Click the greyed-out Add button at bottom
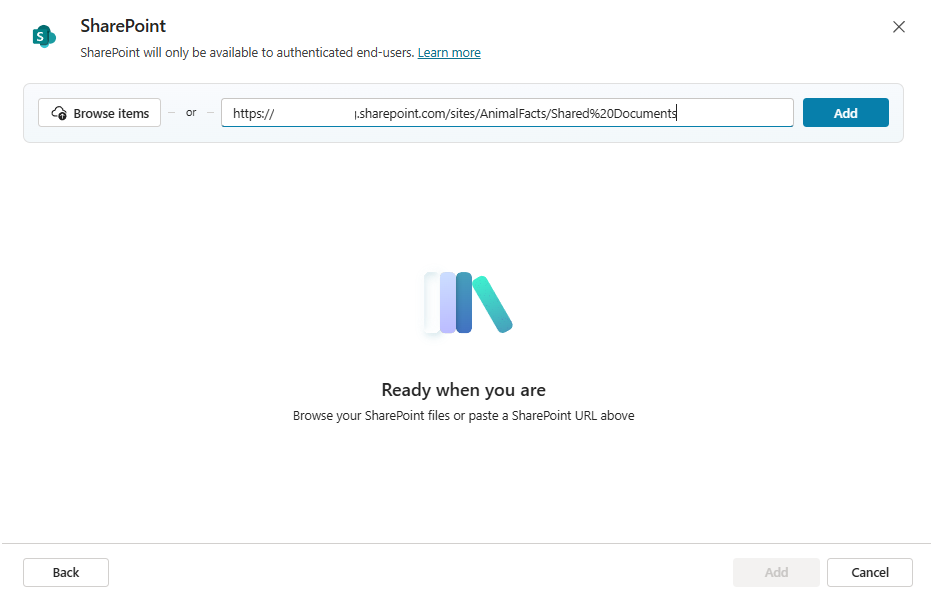 tap(776, 573)
